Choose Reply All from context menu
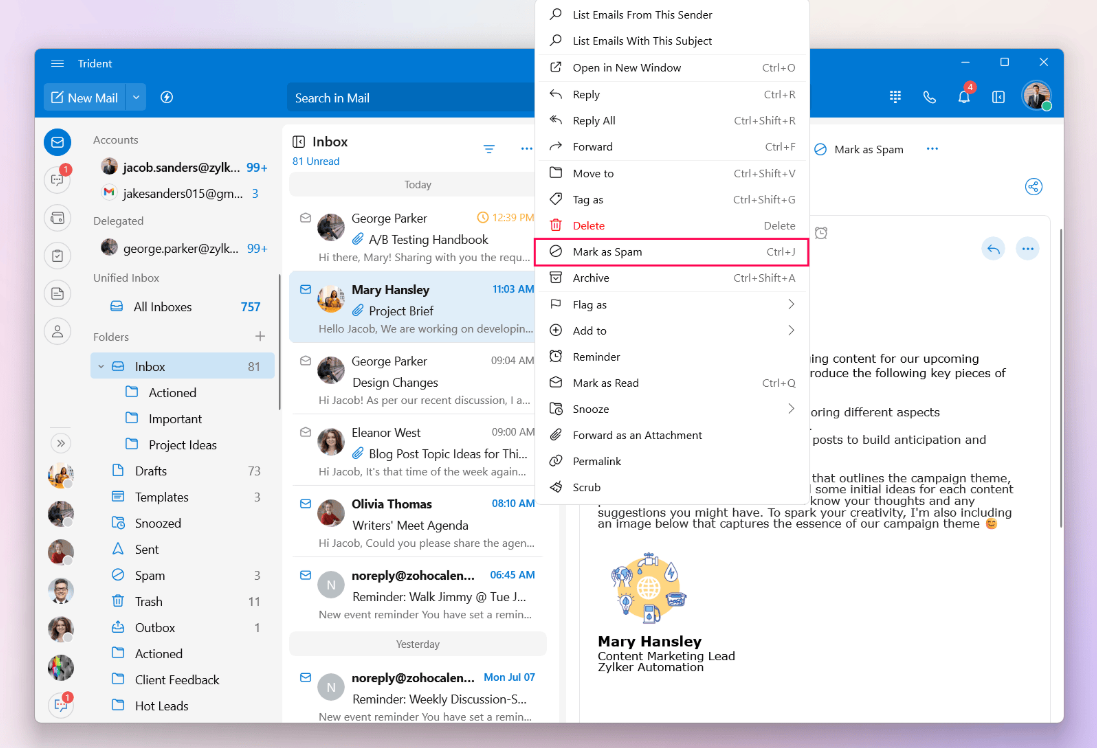1097x748 pixels. 672,120
